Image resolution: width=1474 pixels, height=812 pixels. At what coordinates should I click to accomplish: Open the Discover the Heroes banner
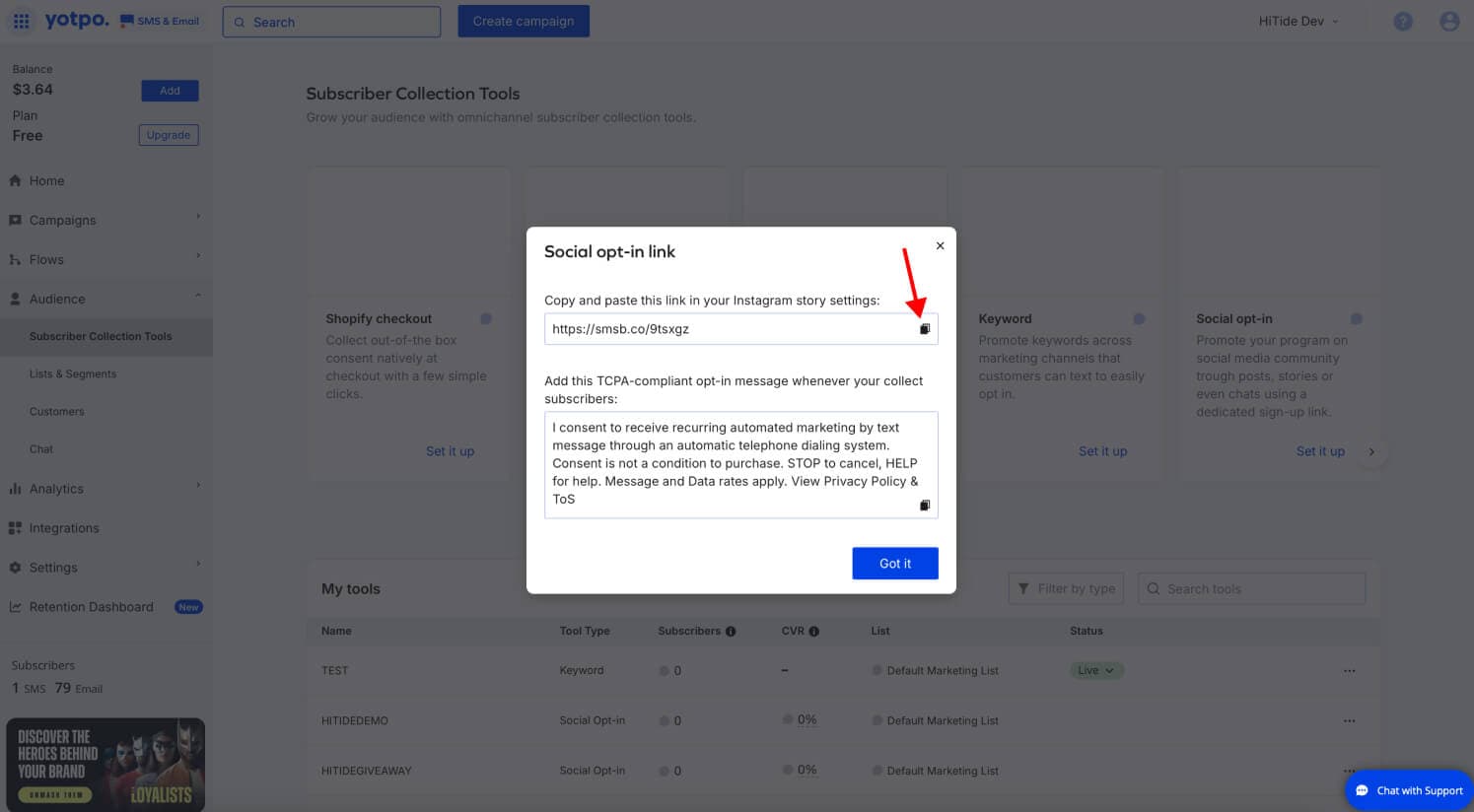coord(105,765)
